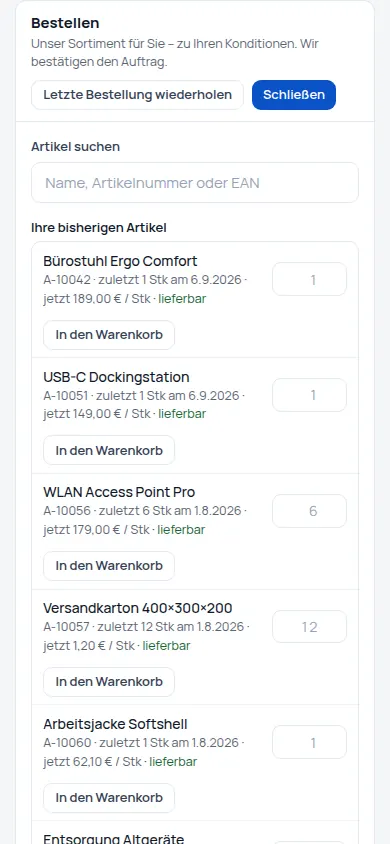
Task: Click the Arbeitsjacke Softshell quantity input
Action: 309,742
